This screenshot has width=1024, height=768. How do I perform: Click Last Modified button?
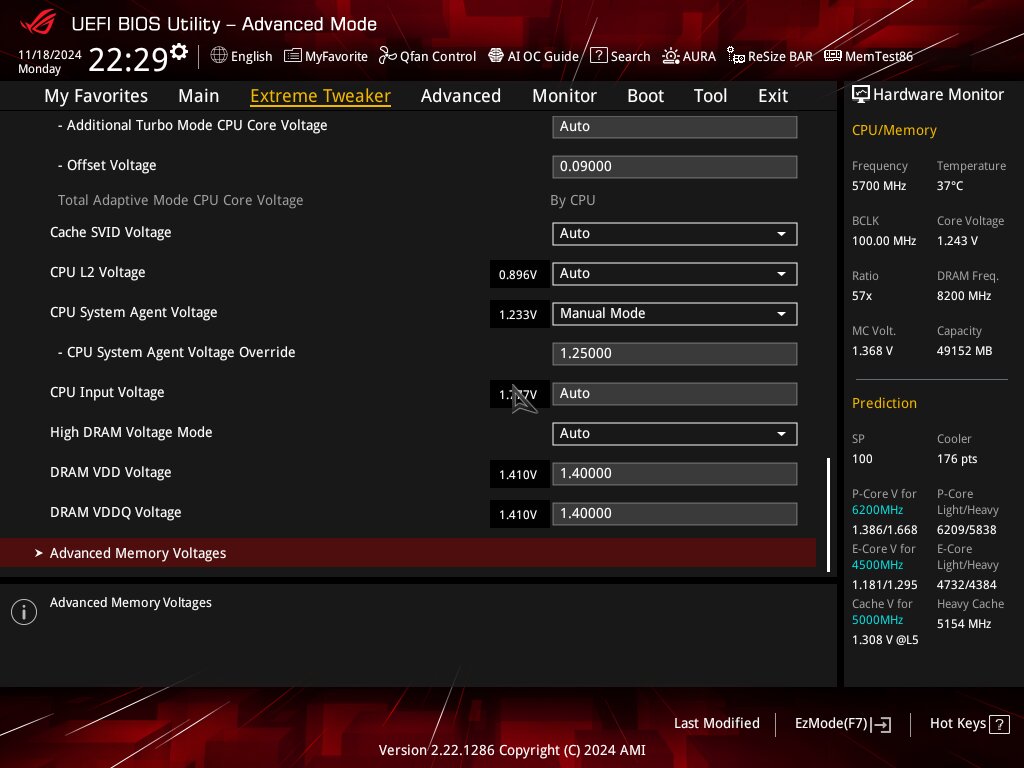click(716, 724)
